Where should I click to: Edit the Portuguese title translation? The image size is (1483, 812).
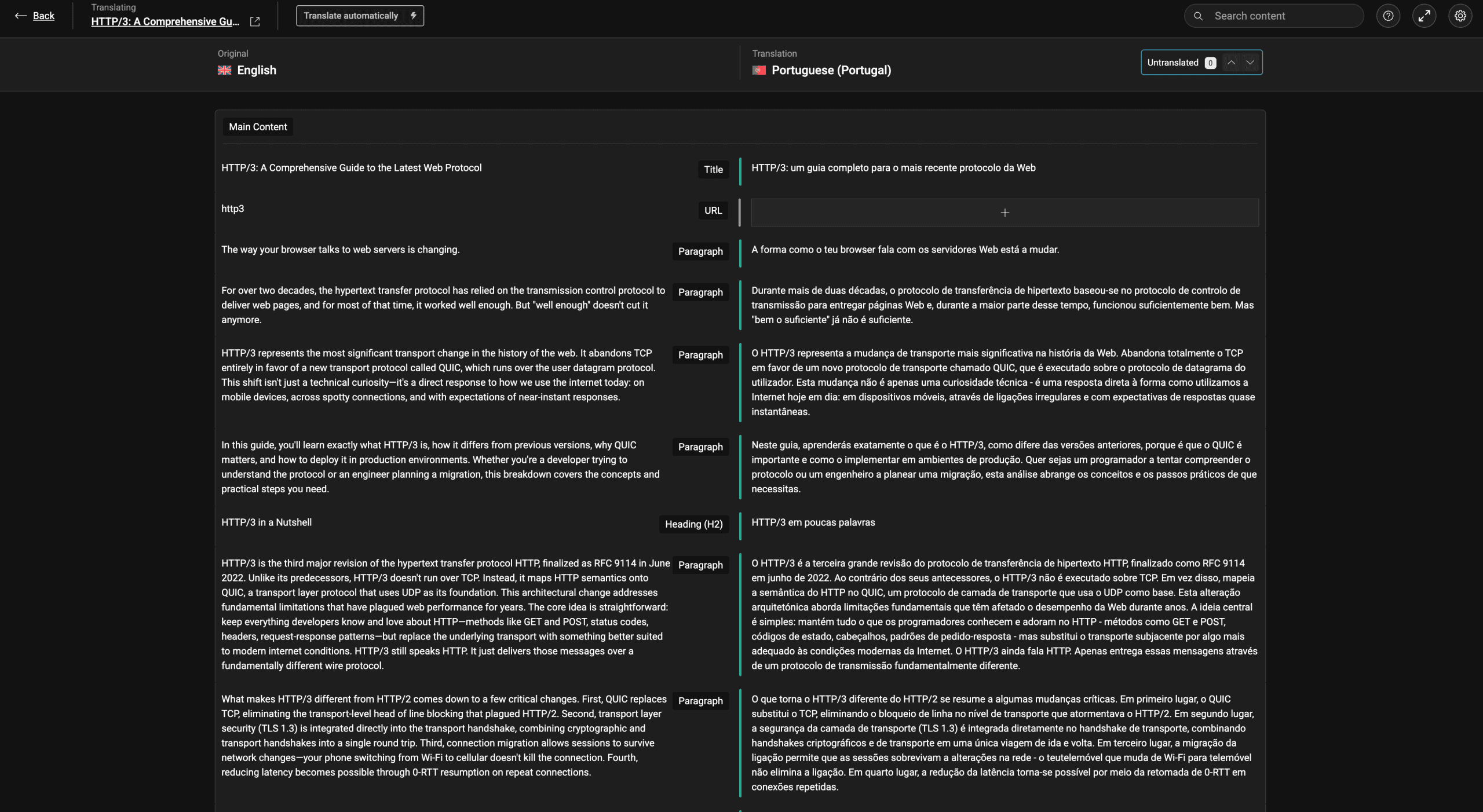(893, 168)
